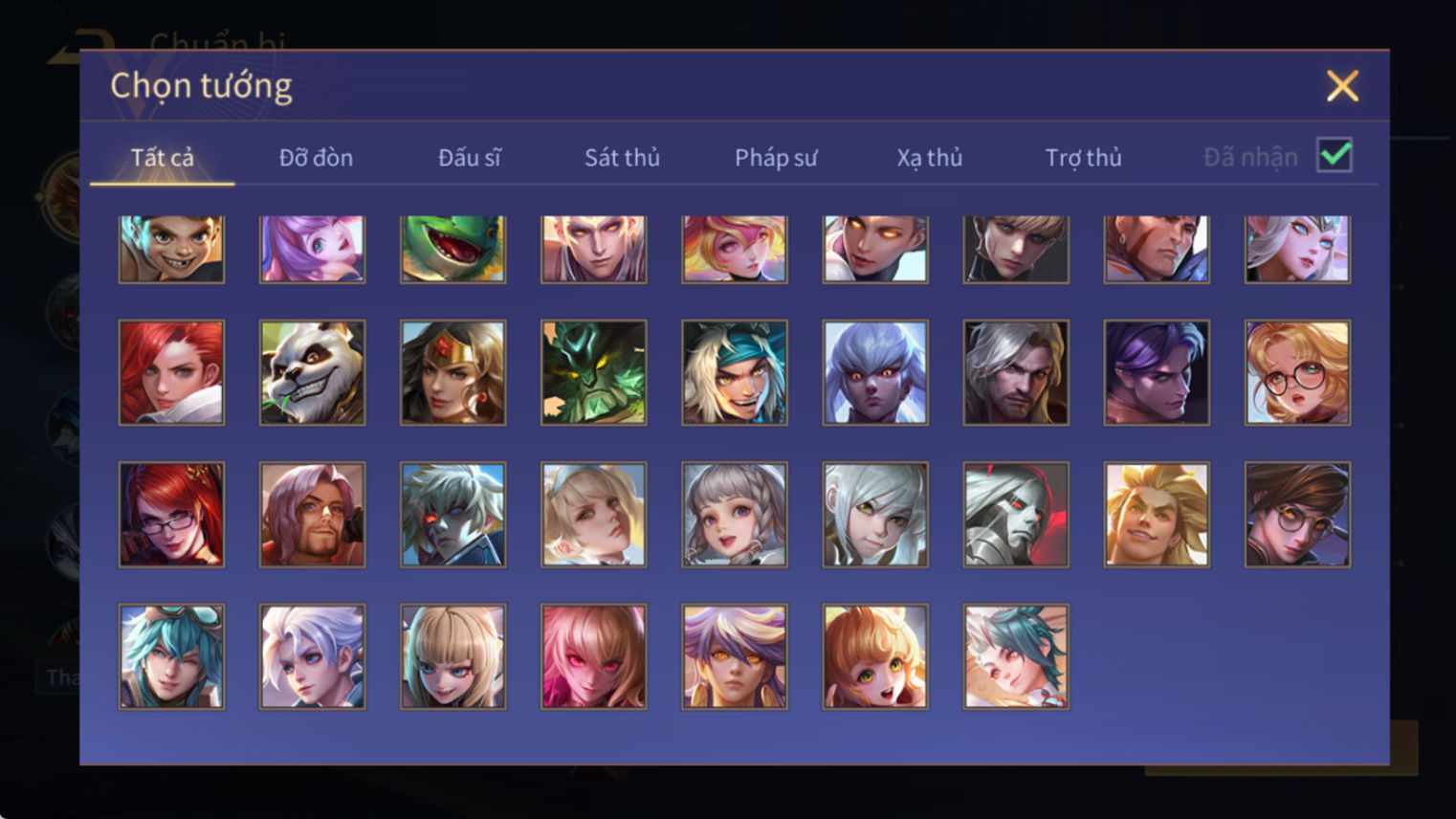Select the armored silver knight with red eye
The height and width of the screenshot is (819, 1456).
tap(1016, 515)
